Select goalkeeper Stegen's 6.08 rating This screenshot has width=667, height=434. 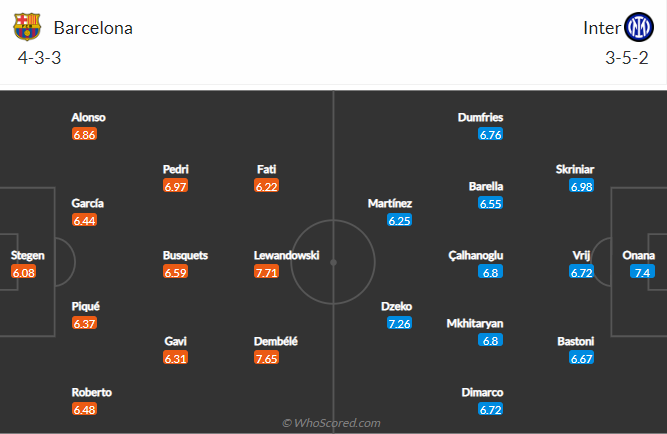pos(23,272)
